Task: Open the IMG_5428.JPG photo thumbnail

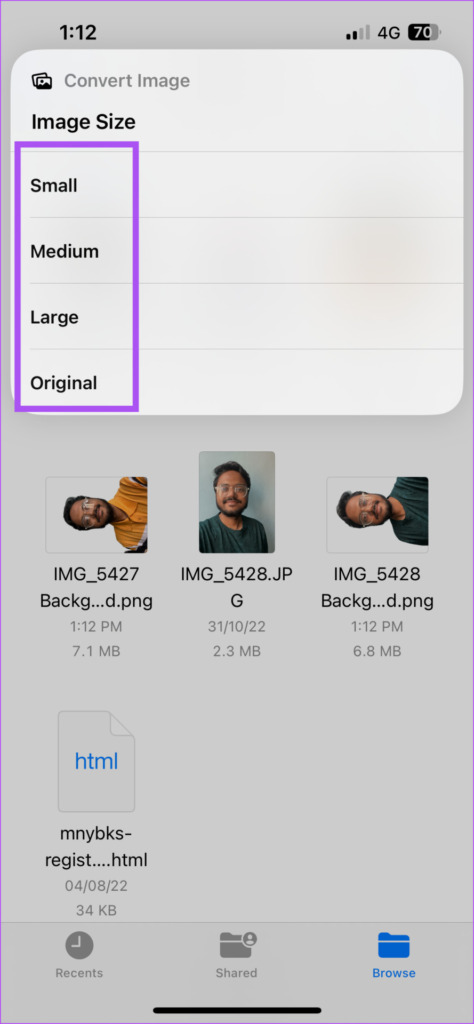Action: pyautogui.click(x=237, y=502)
